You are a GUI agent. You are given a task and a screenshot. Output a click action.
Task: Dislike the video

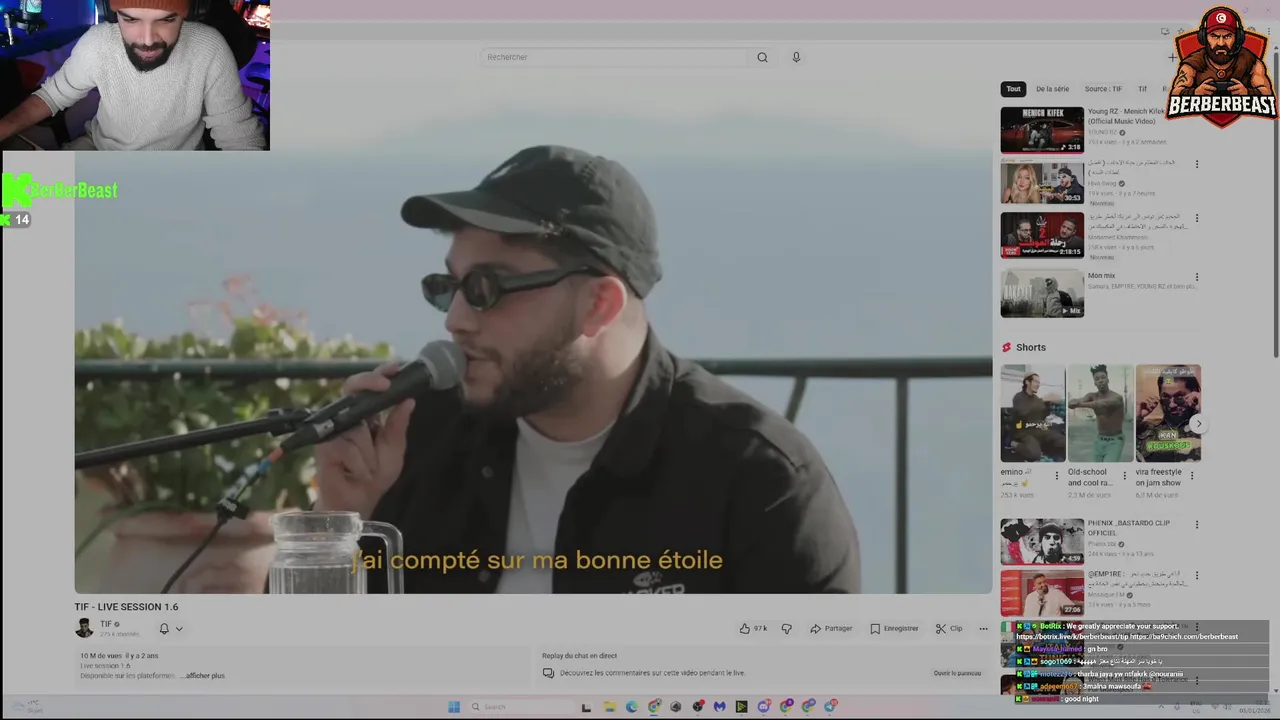click(786, 628)
